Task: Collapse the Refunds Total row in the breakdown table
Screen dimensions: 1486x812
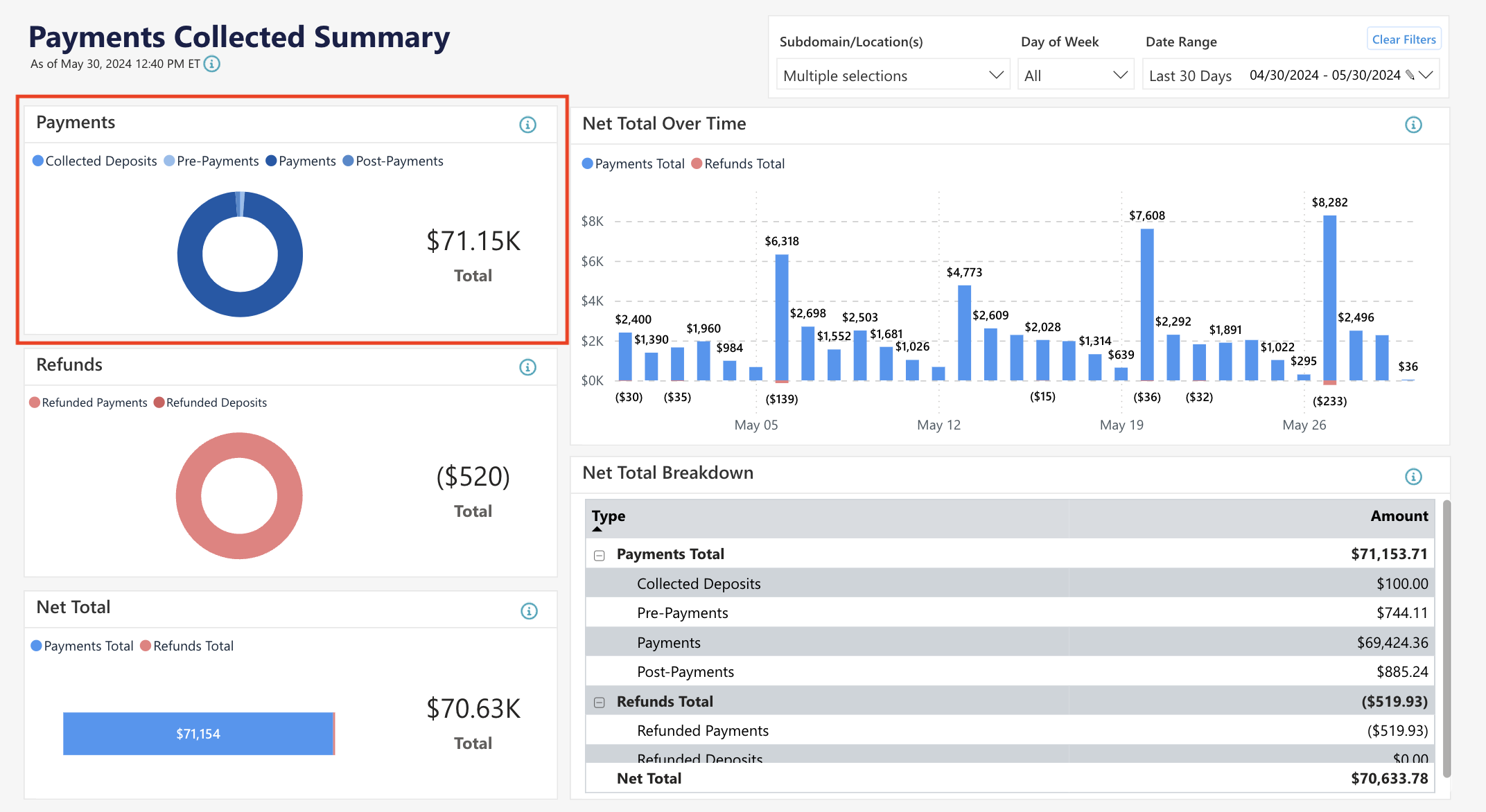Action: click(598, 702)
